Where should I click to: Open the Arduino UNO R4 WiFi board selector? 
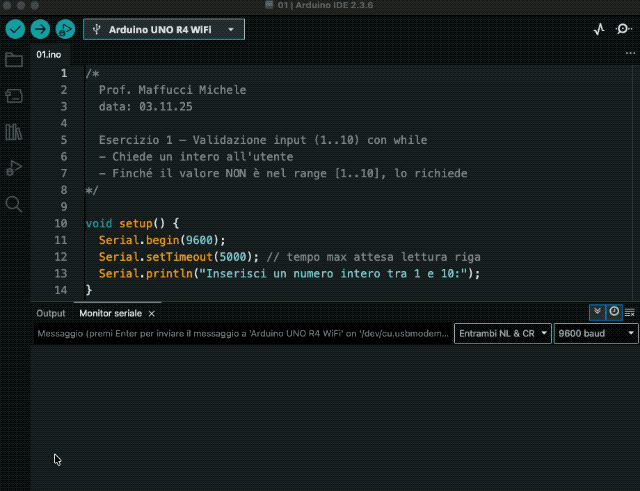pyautogui.click(x=164, y=30)
